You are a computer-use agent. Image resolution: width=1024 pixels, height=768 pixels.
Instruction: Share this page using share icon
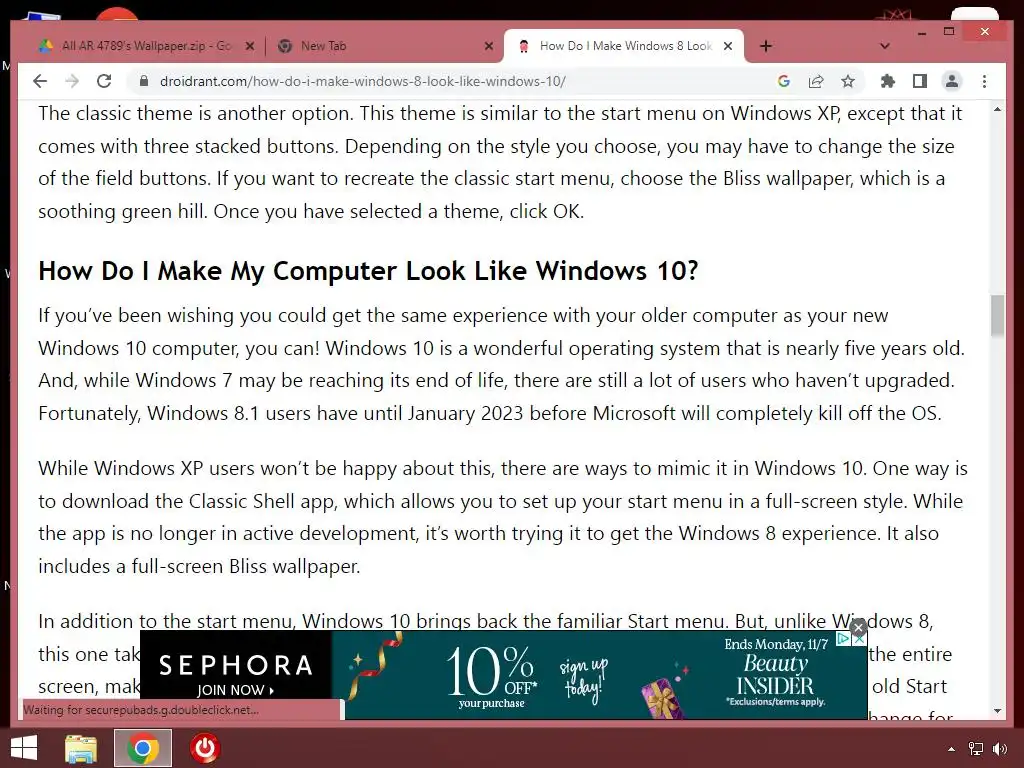tap(816, 81)
